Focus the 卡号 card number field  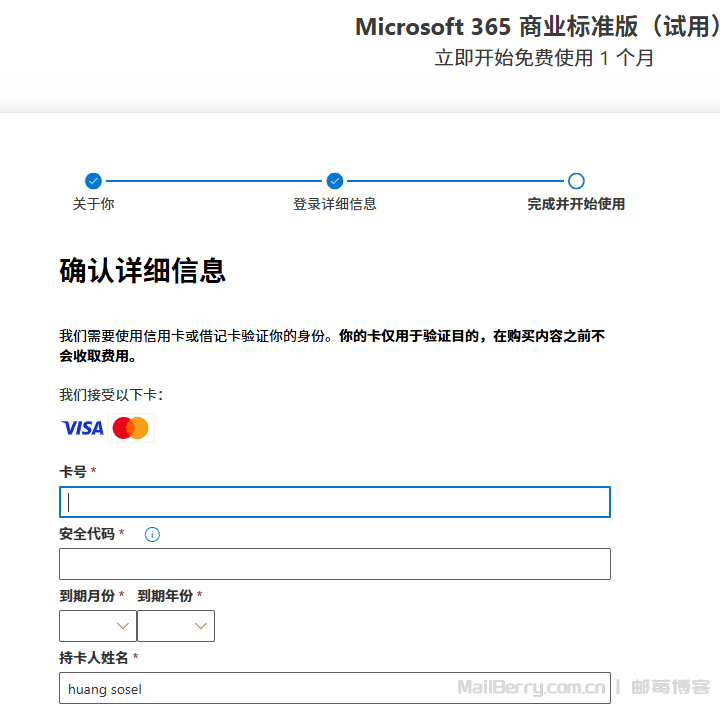(x=335, y=502)
